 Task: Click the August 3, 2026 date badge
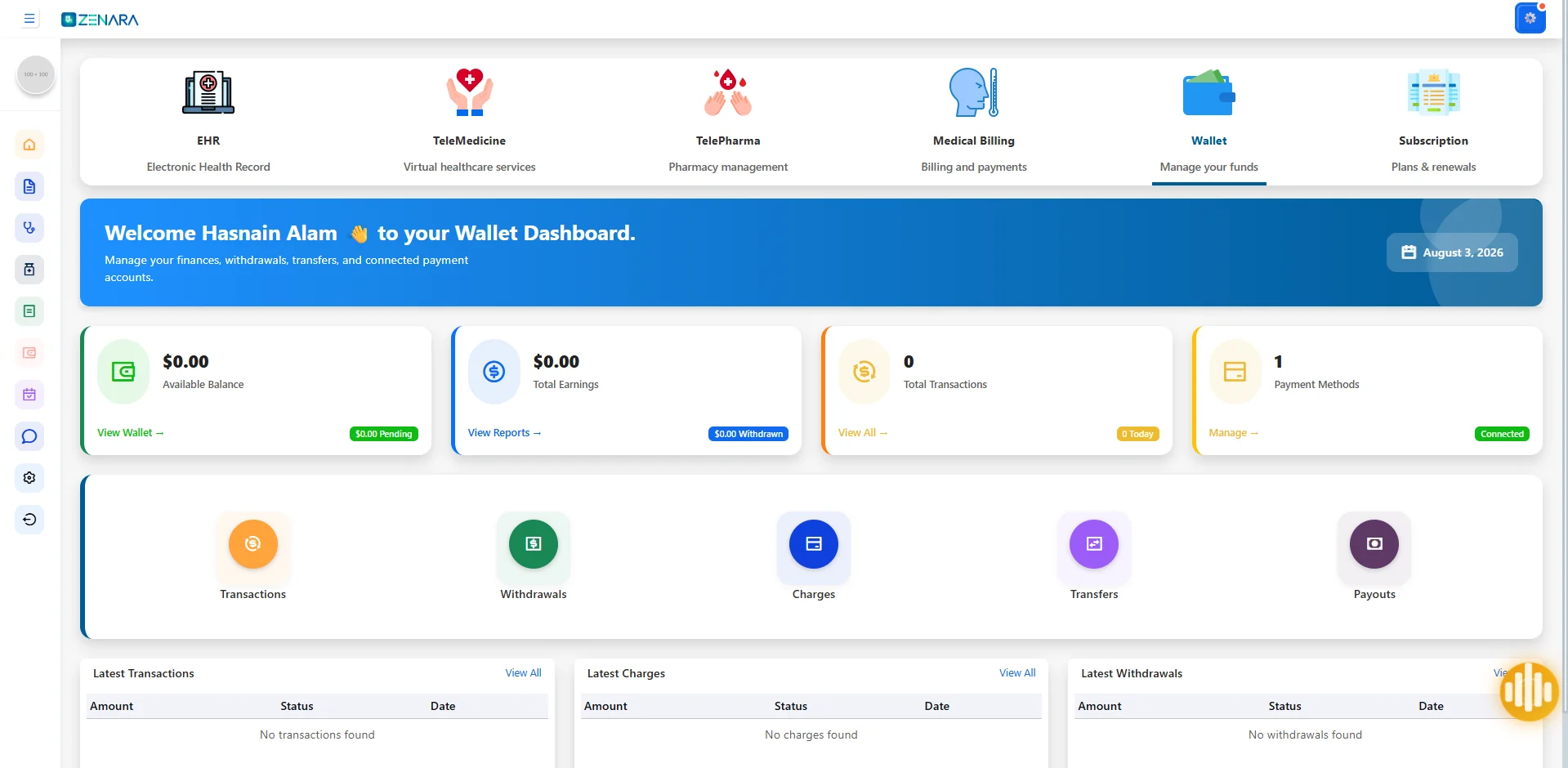tap(1452, 252)
